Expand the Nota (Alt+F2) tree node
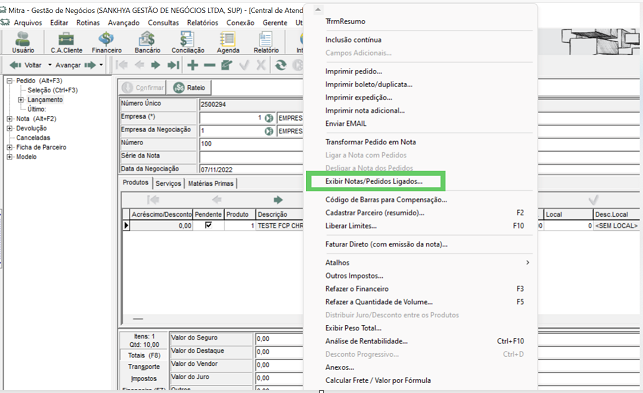Image resolution: width=643 pixels, height=393 pixels. click(10, 119)
